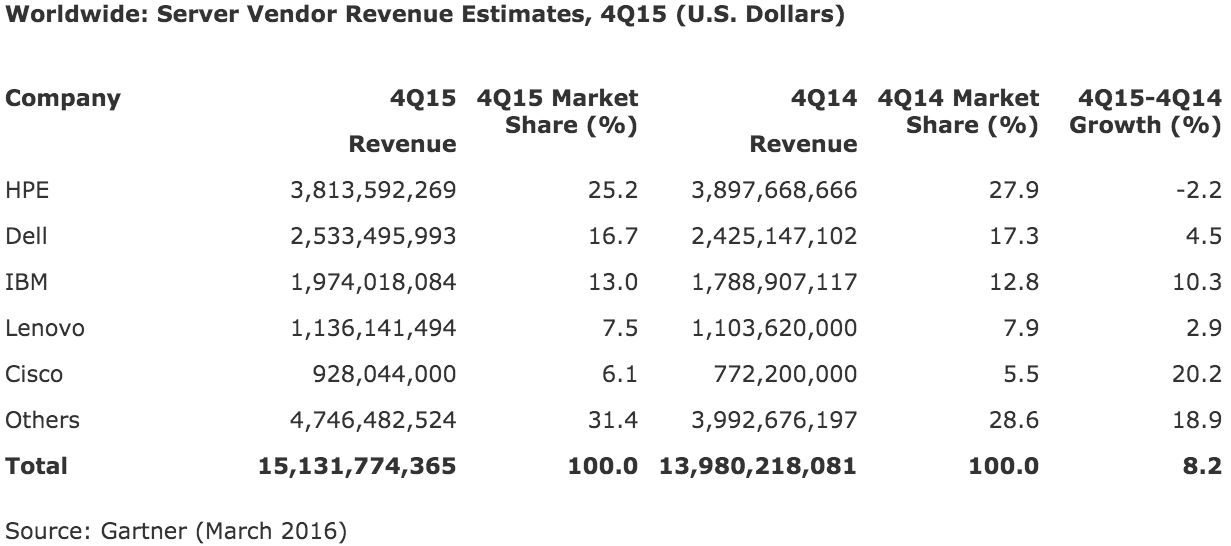Click the 'Source: Gartner (March 2016)' note
This screenshot has width=1231, height=546.
[176, 529]
